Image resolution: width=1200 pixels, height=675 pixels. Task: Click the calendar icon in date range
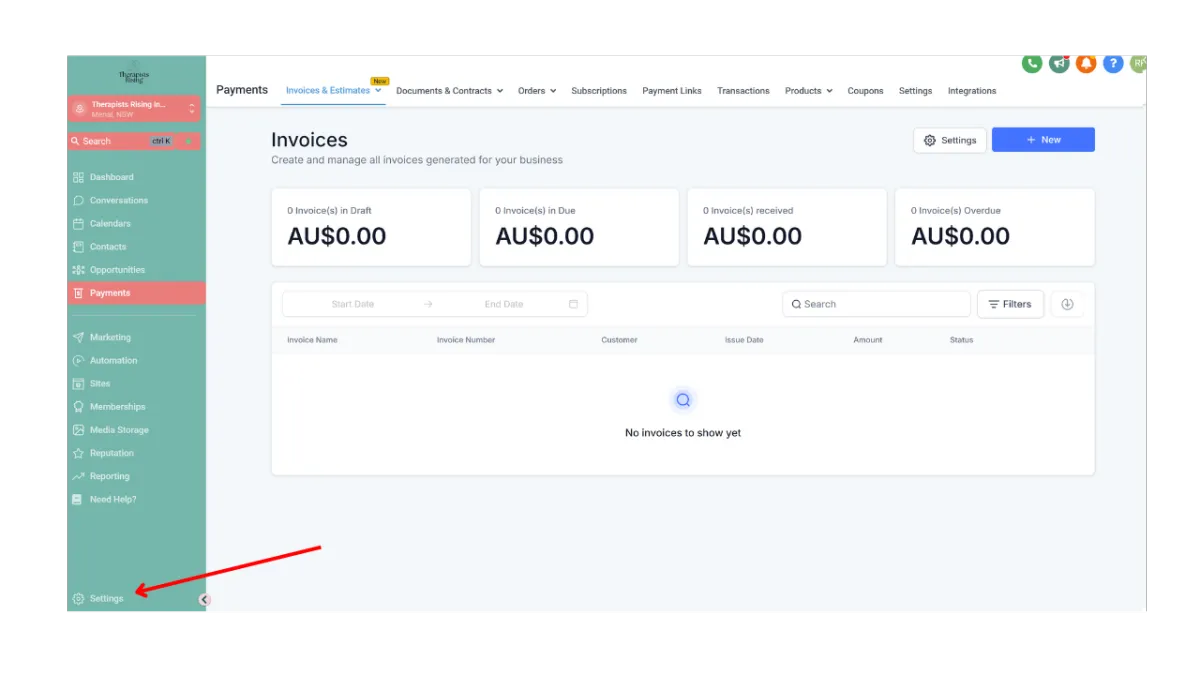573,304
